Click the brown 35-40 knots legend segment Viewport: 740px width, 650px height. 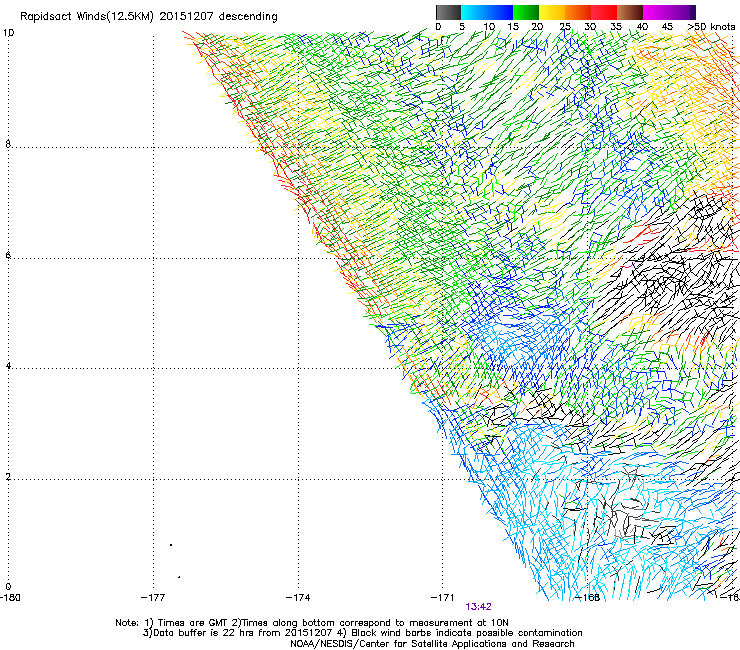point(630,12)
